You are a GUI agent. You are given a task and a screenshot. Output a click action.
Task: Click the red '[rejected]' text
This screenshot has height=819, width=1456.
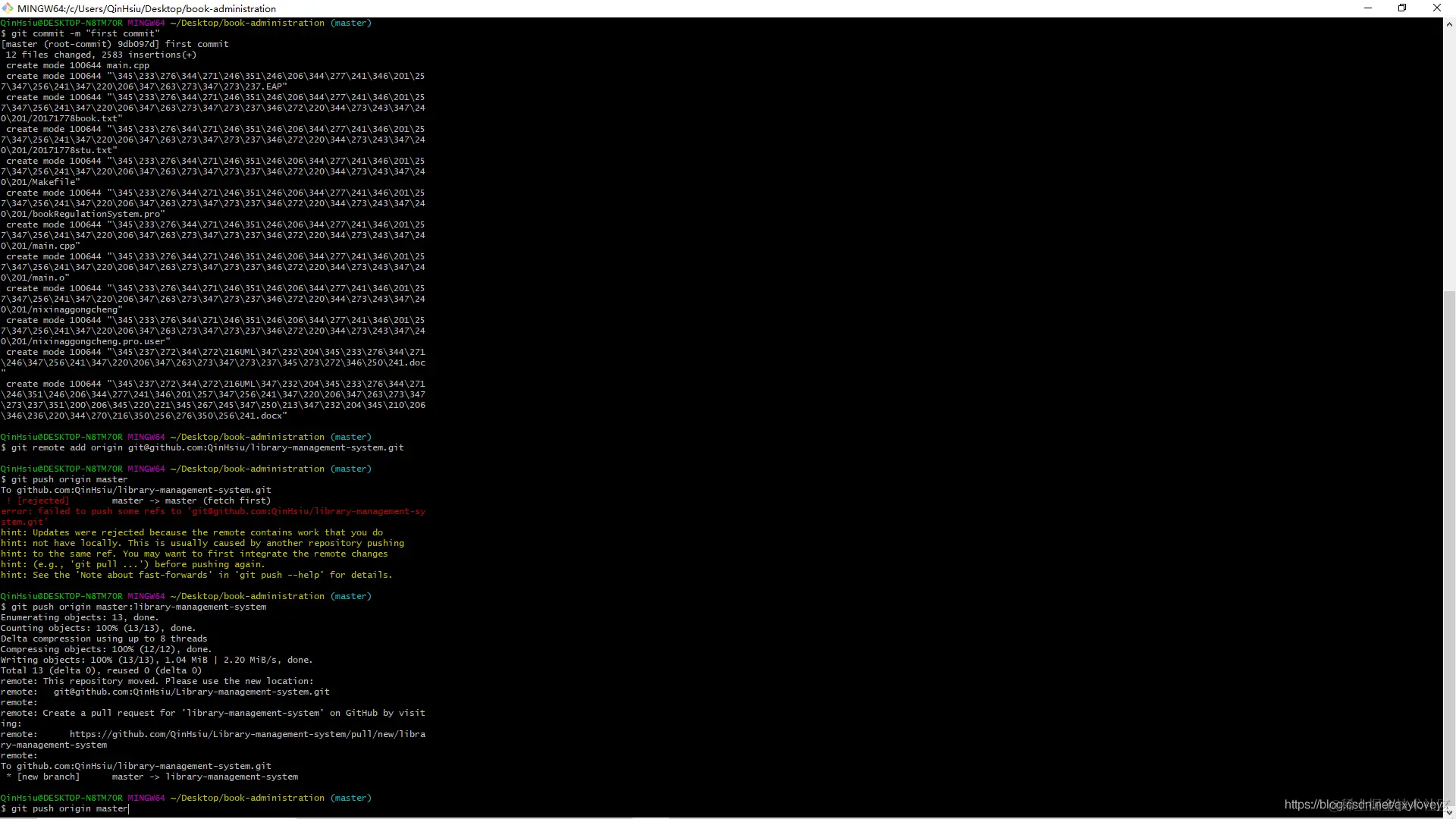[42, 500]
